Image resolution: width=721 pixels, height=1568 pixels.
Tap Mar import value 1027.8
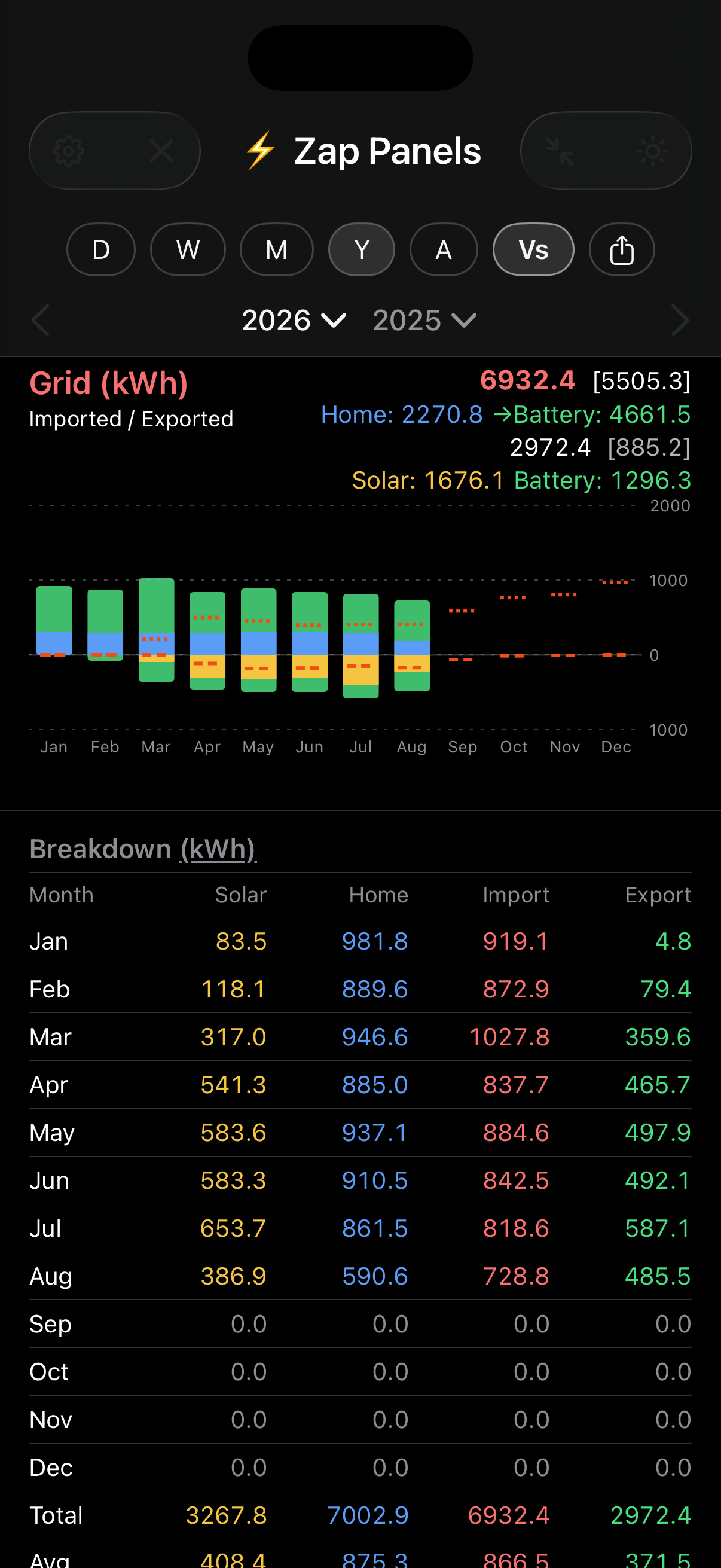pos(509,1037)
